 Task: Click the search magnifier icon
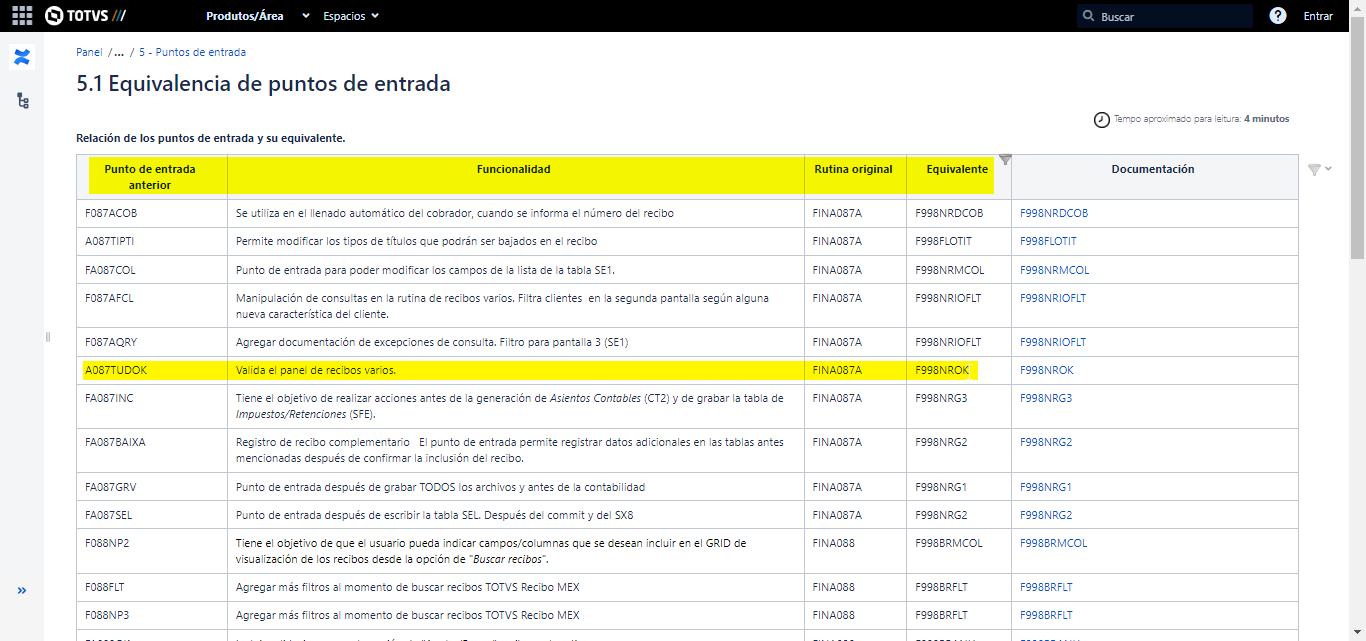tap(1089, 16)
